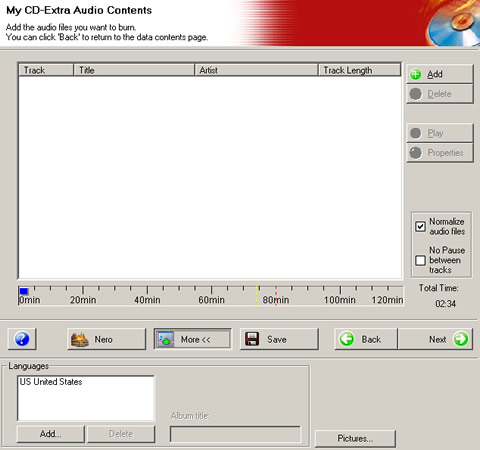Click the floppy disk Save icon

pyautogui.click(x=252, y=339)
